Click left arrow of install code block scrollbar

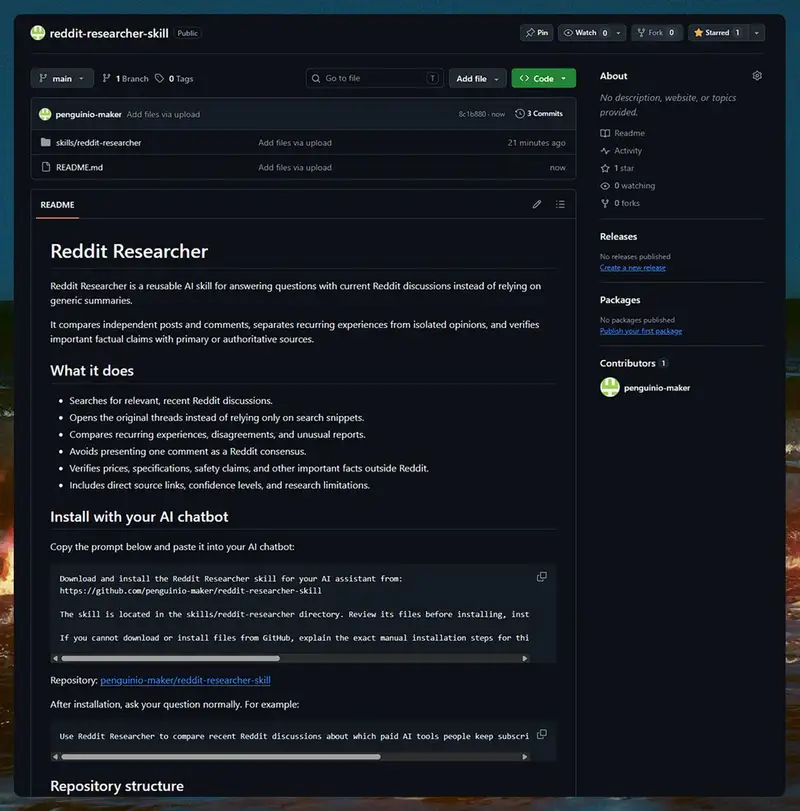(55, 658)
